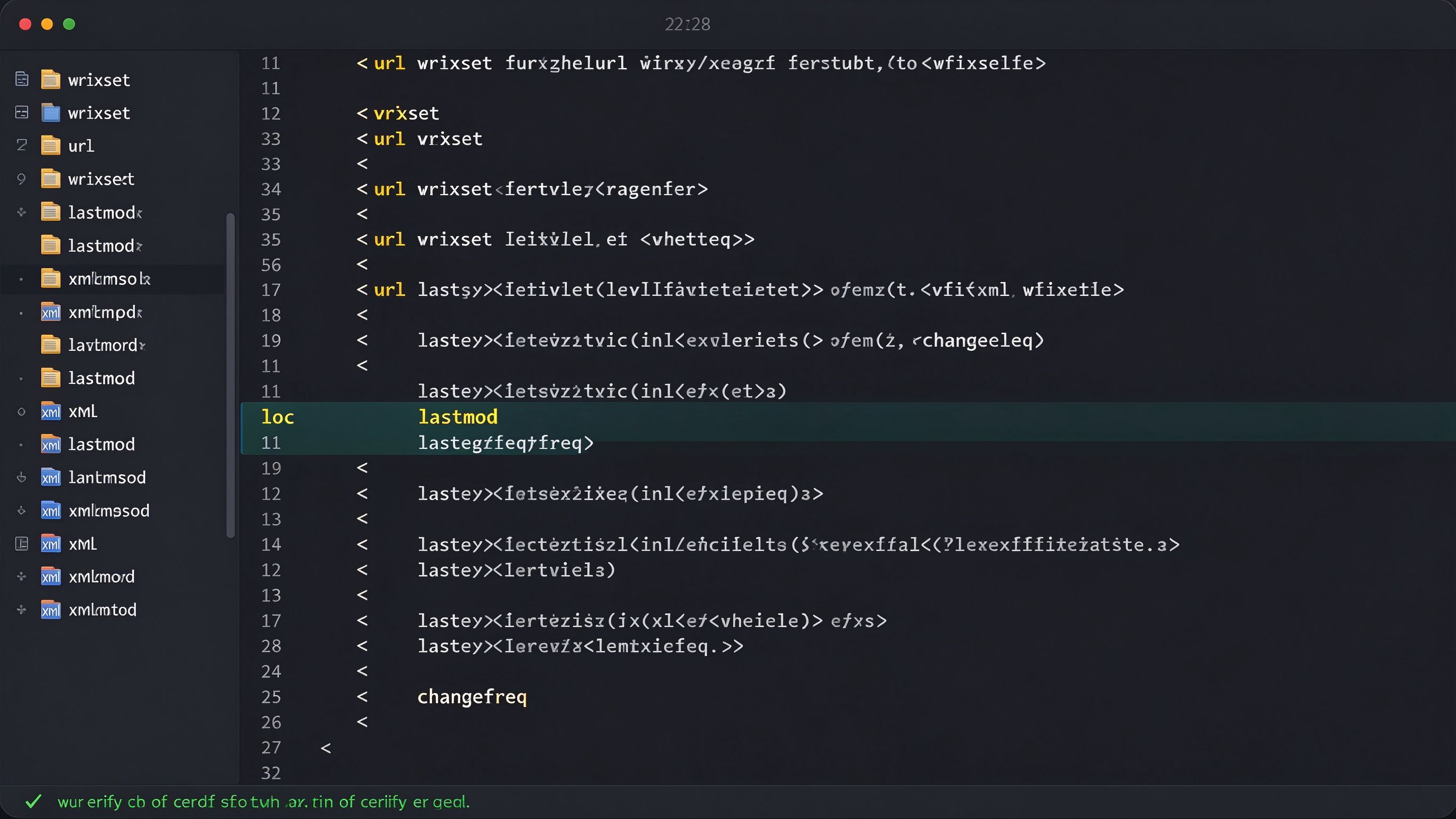Click "<ragenfer>" on line 34

(652, 189)
